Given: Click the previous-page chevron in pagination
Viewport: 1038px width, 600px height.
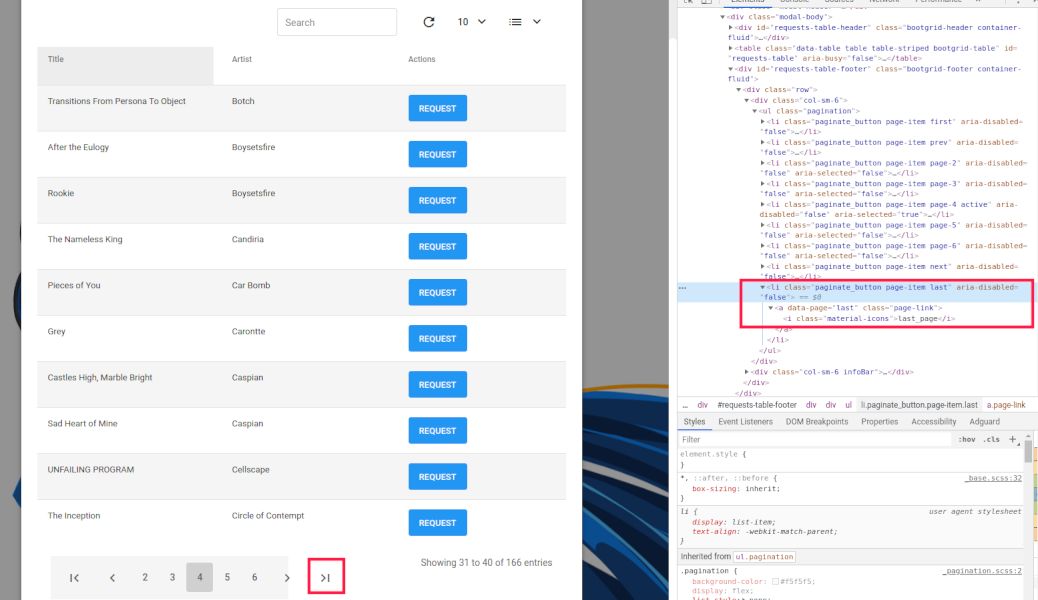Looking at the screenshot, I should 112,577.
